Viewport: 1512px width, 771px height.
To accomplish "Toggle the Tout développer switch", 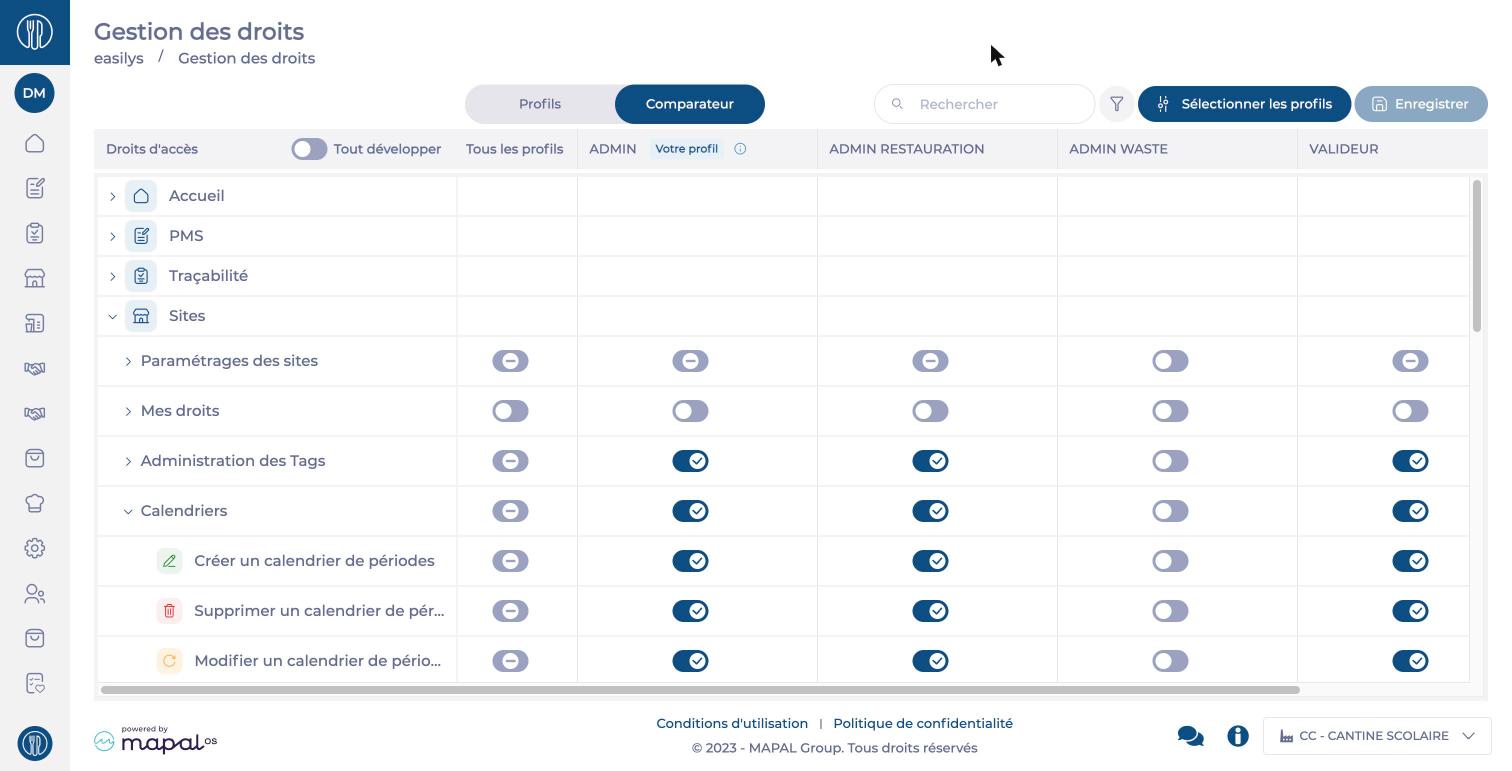I will pos(309,149).
